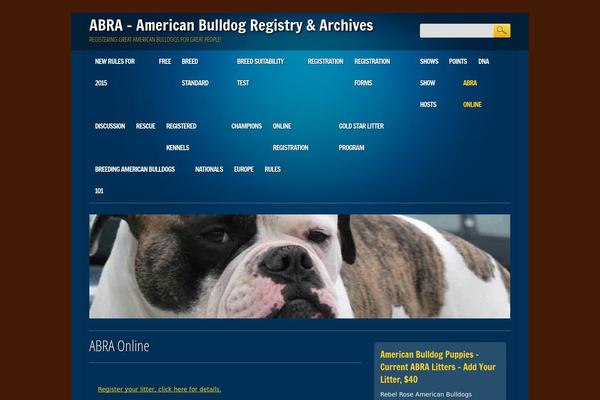Screen dimensions: 600x400
Task: Open Breeding American Bulldogs 101 menu item
Action: [135, 180]
